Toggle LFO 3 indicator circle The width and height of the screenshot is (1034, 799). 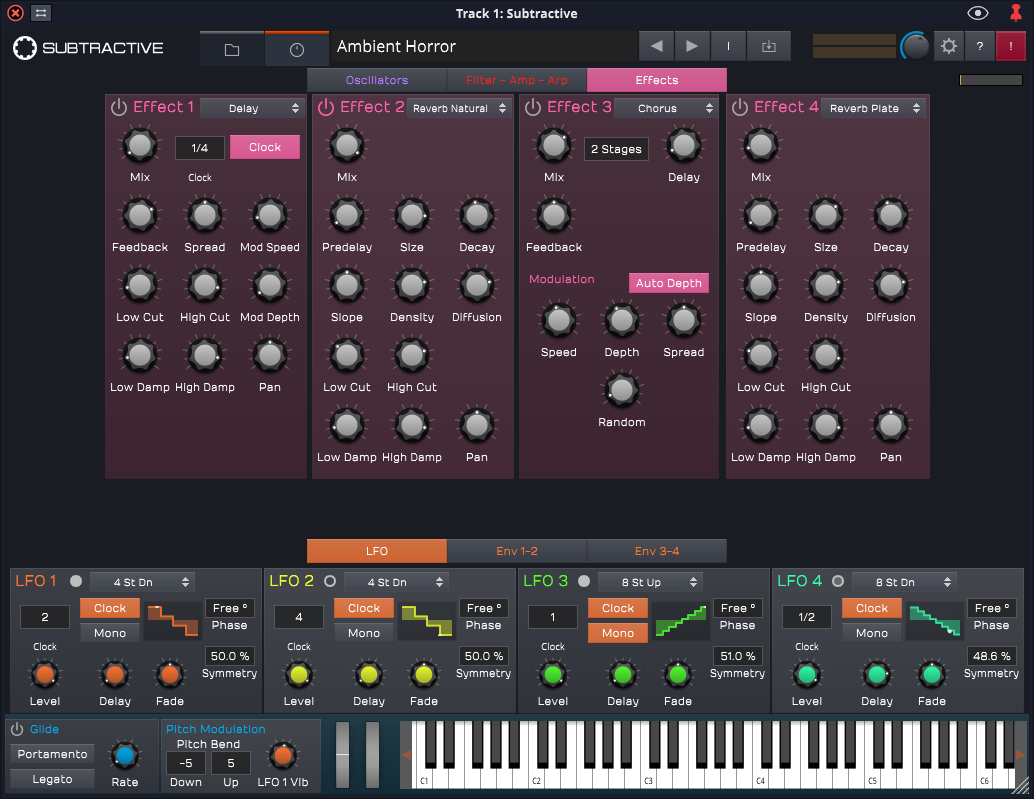(x=584, y=581)
